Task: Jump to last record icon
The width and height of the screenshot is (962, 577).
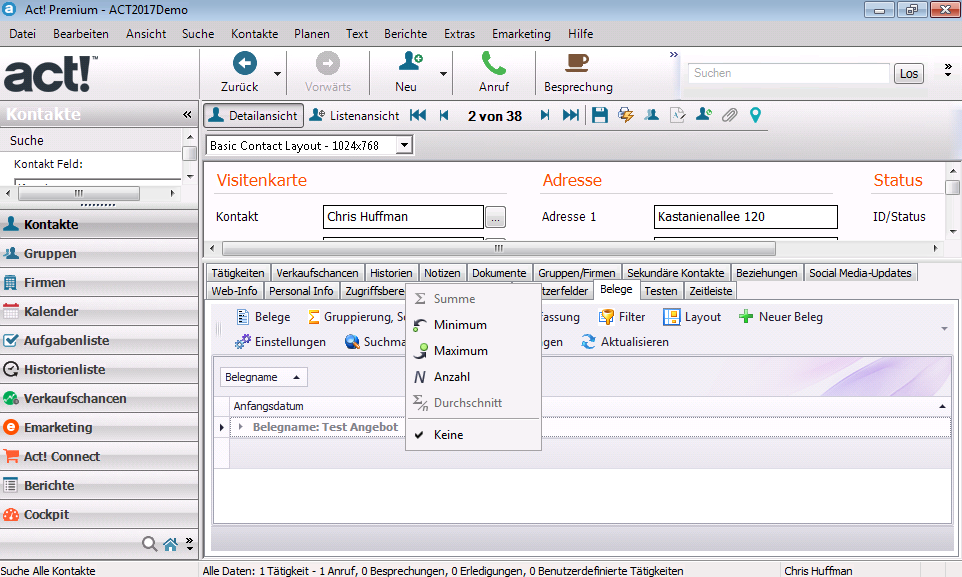Action: 571,115
